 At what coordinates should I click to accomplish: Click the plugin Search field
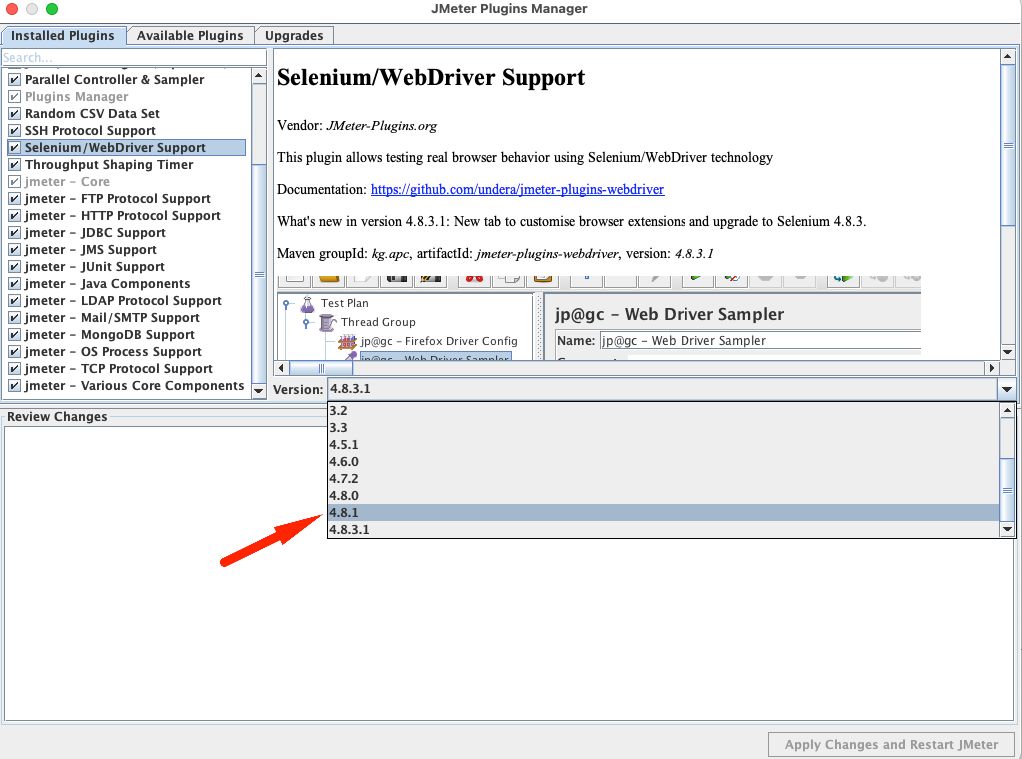pos(134,57)
